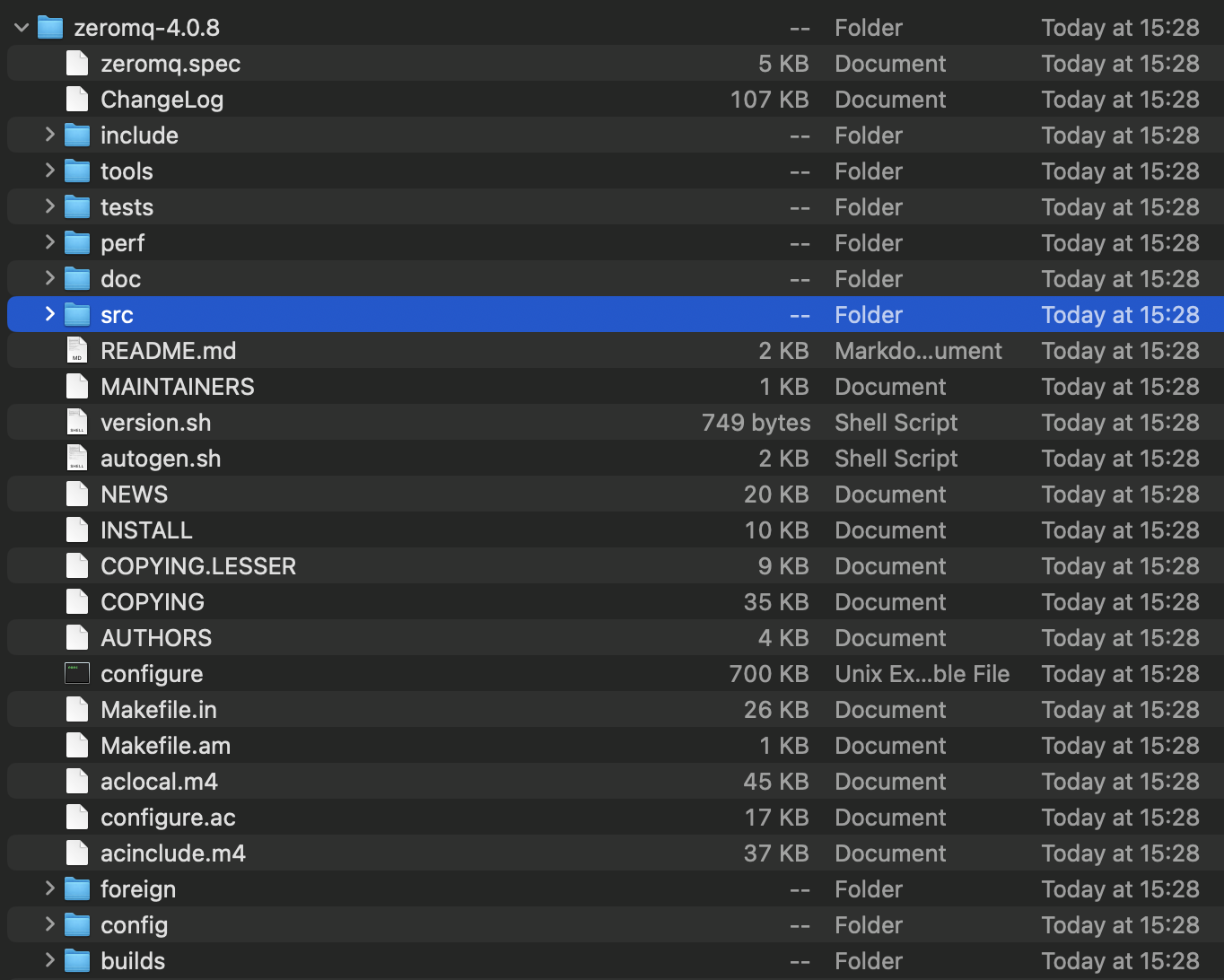Viewport: 1224px width, 980px height.
Task: Expand the include folder
Action: 50,136
